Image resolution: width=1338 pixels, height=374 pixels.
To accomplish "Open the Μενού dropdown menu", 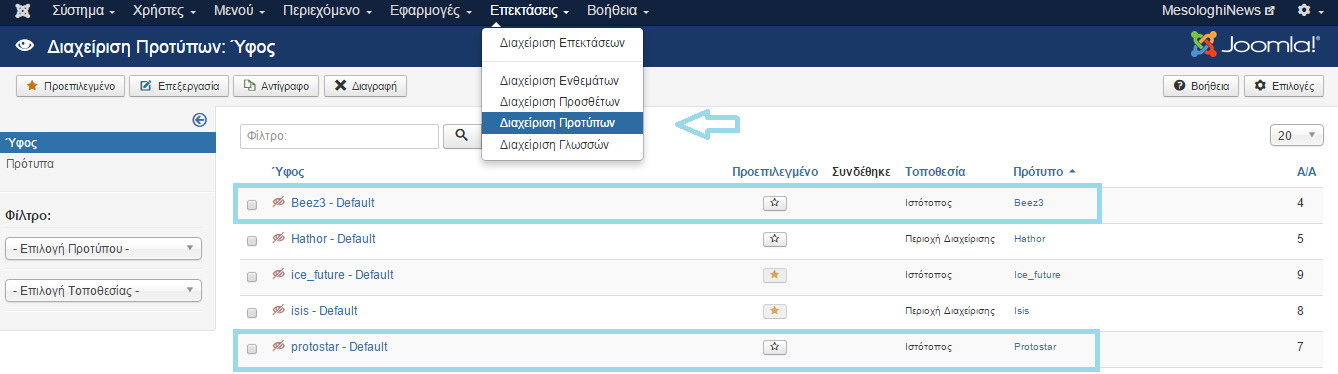I will tap(240, 11).
